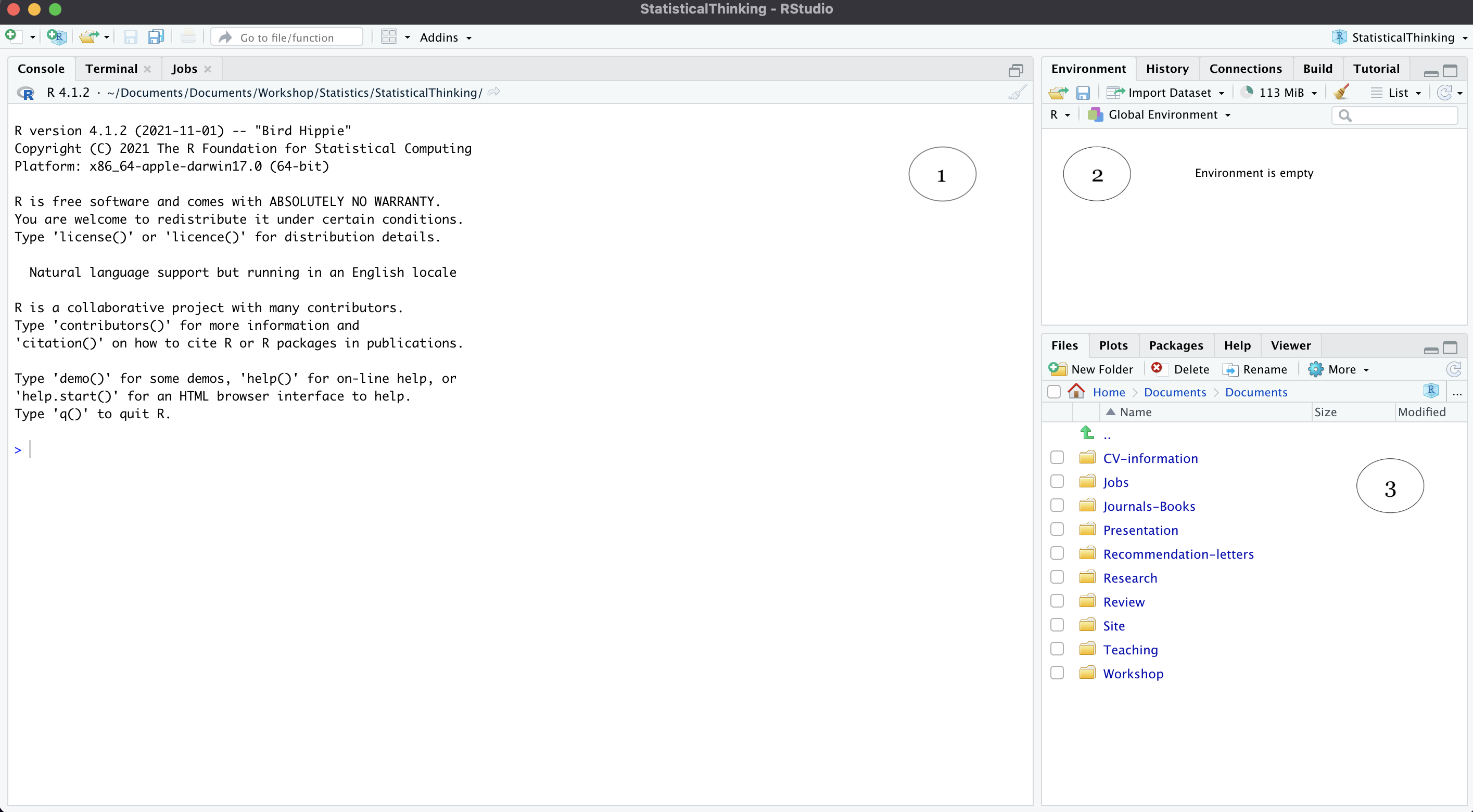Viewport: 1473px width, 812px height.
Task: Open the Import Dataset dropdown
Action: [x=1165, y=93]
